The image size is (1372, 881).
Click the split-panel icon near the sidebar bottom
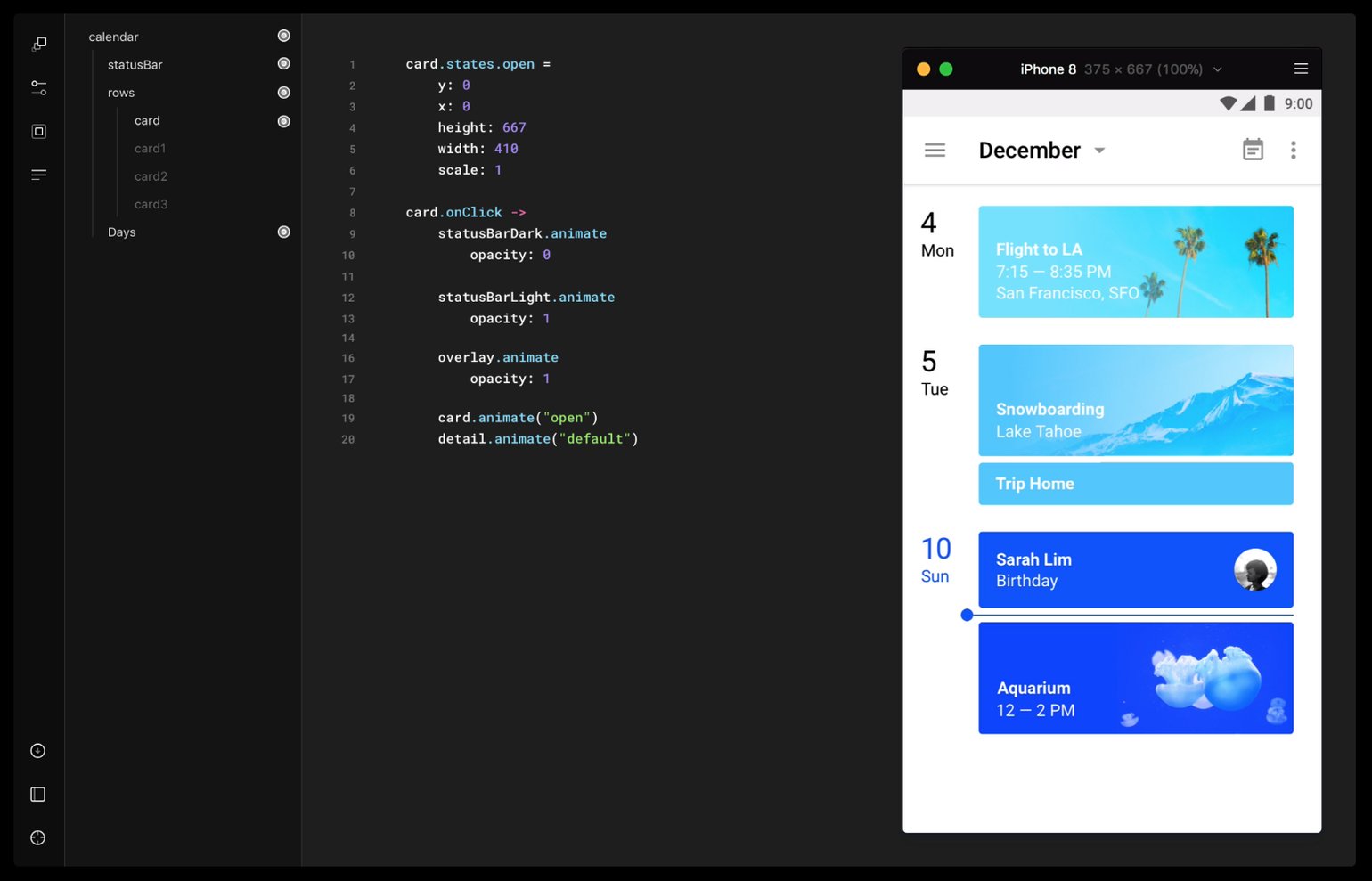pyautogui.click(x=37, y=794)
